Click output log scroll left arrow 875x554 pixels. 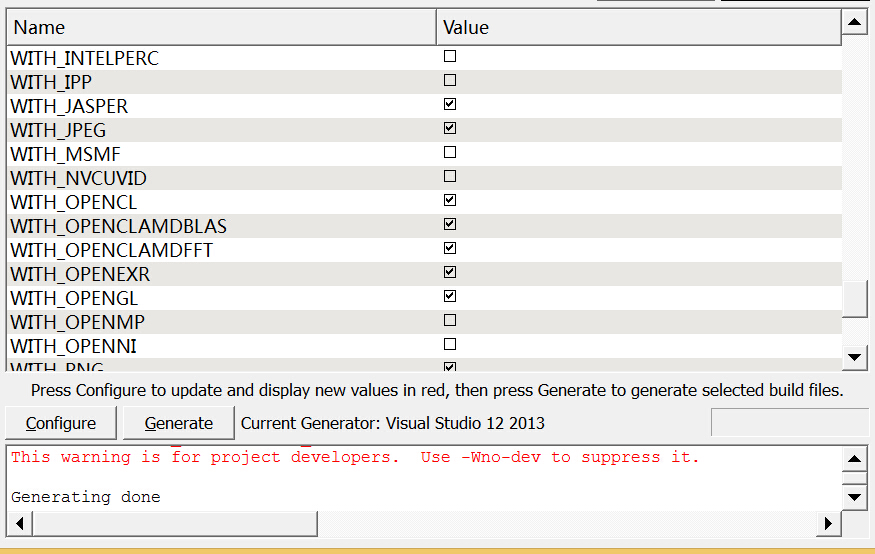20,523
